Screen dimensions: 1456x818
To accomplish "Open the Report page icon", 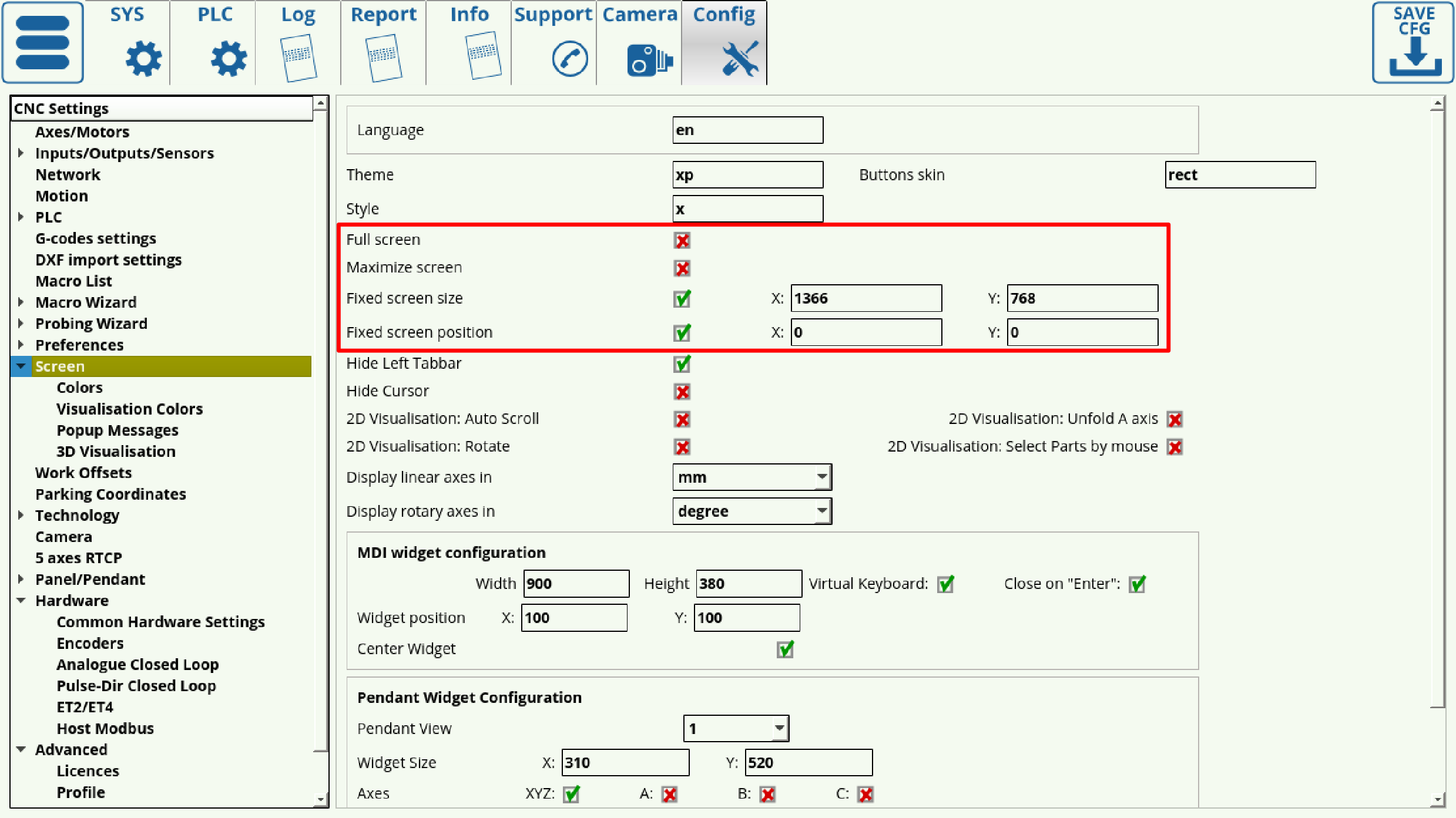I will [x=383, y=58].
